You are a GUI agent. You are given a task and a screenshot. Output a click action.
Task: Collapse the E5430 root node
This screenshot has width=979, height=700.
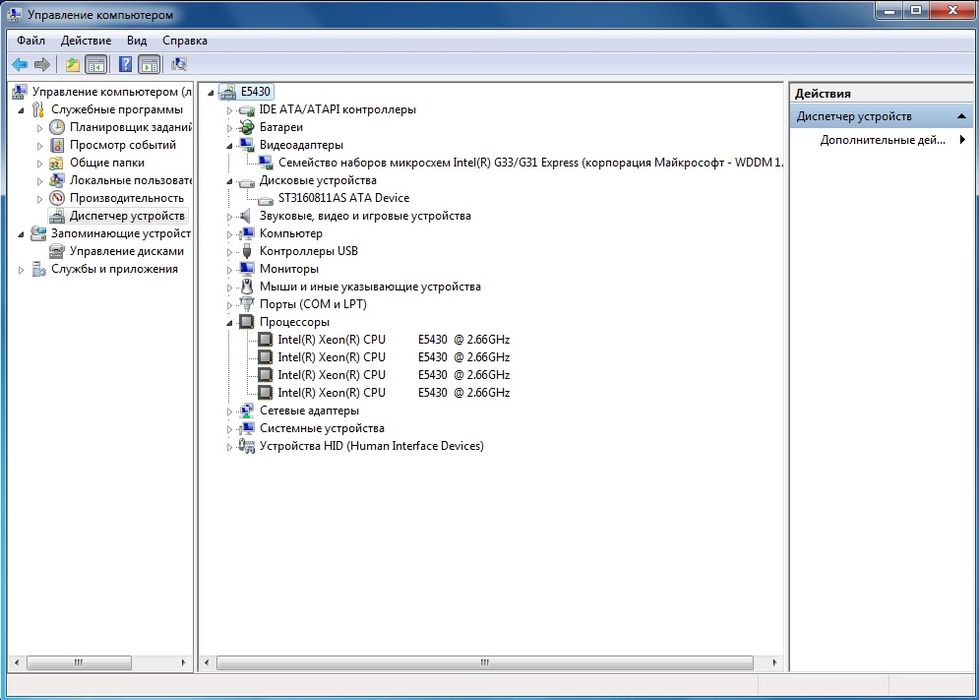click(210, 92)
